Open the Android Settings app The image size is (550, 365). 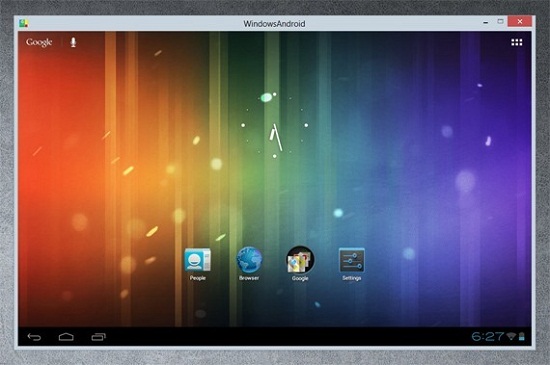(351, 260)
